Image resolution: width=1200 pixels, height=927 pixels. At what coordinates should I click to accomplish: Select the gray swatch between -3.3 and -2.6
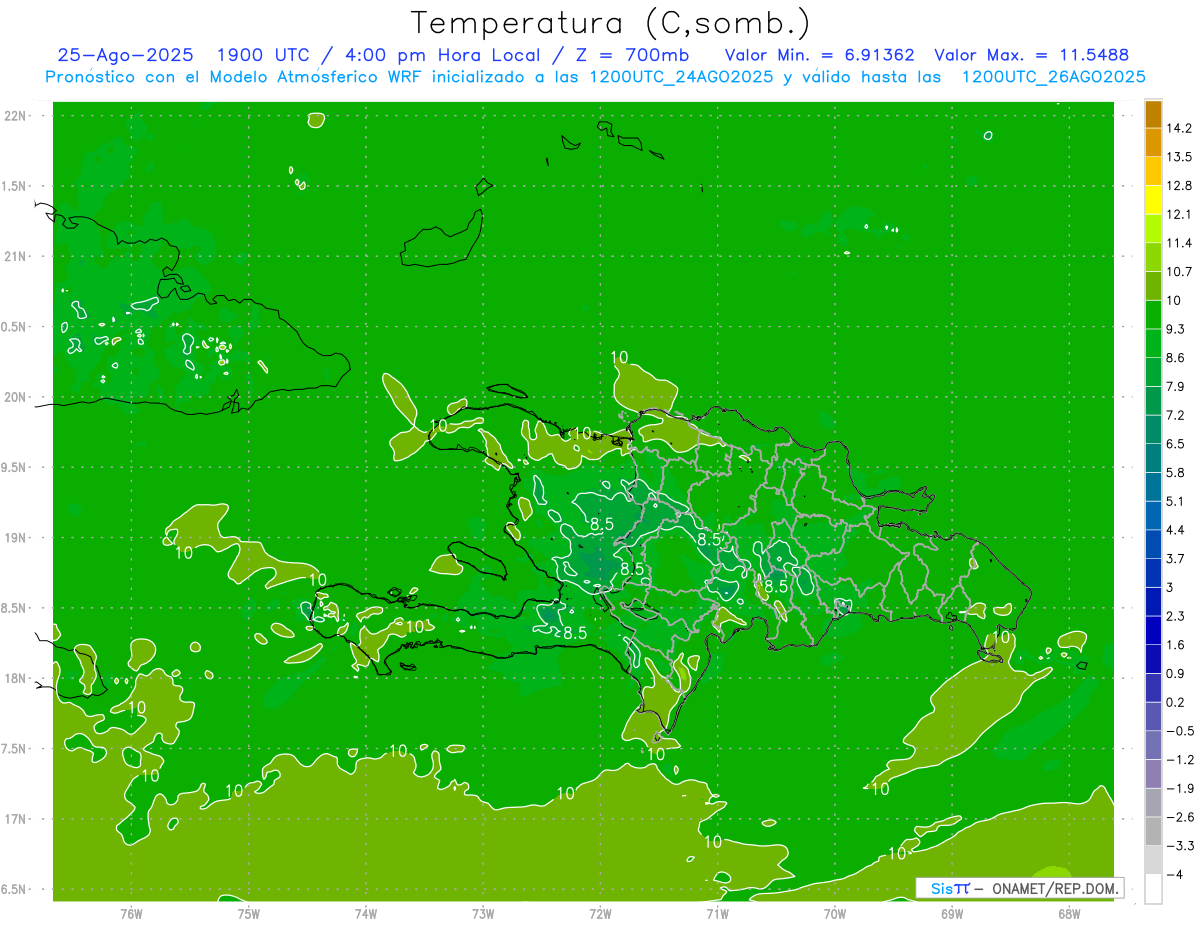1153,832
